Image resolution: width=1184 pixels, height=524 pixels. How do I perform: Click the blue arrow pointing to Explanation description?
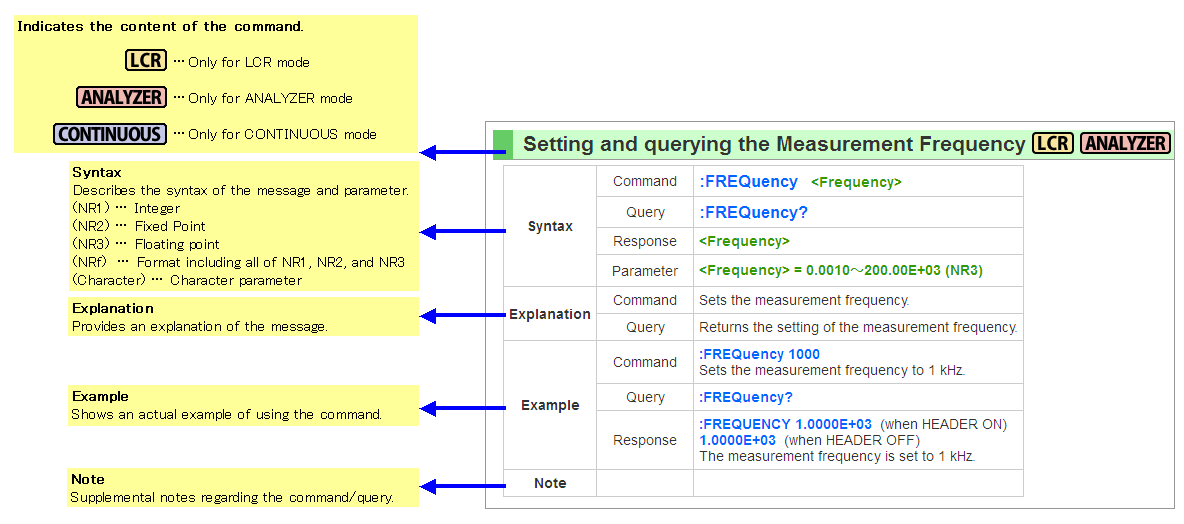[463, 316]
